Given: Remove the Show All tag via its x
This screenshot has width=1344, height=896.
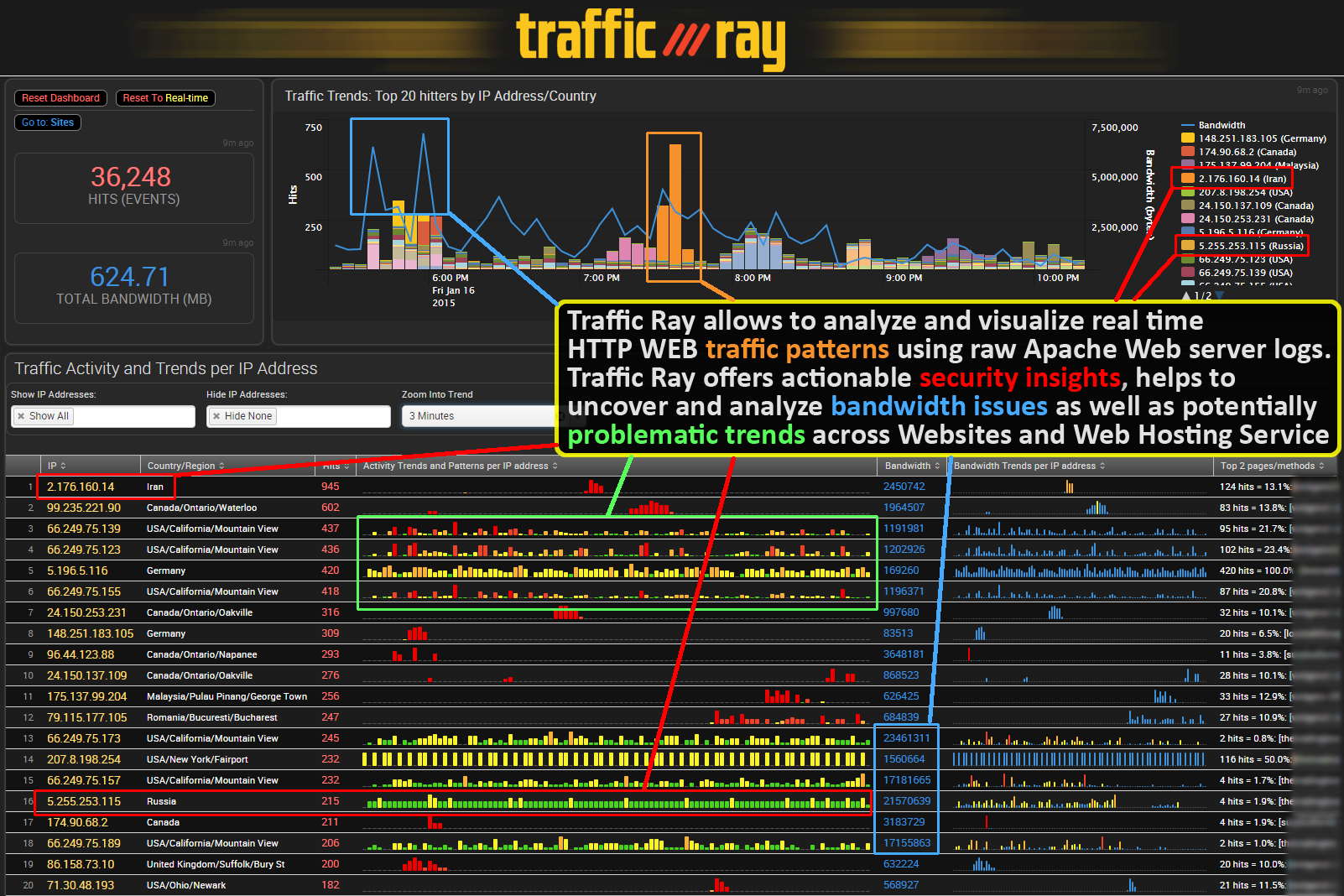Looking at the screenshot, I should [x=21, y=416].
